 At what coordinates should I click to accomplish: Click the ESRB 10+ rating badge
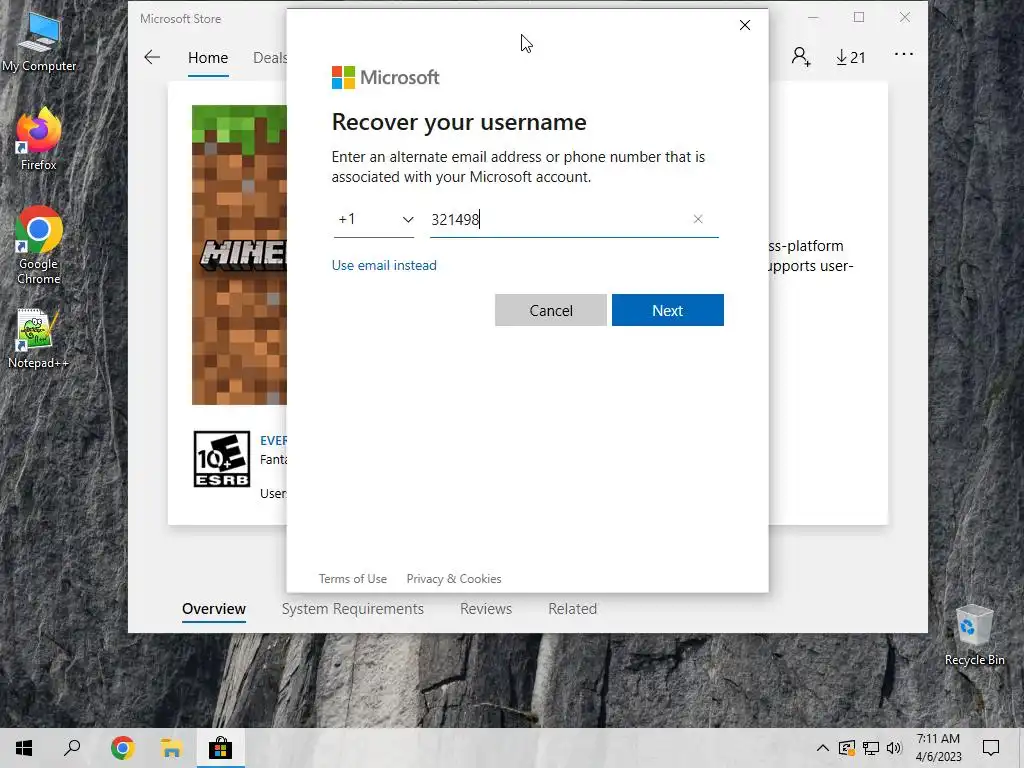[x=221, y=458]
